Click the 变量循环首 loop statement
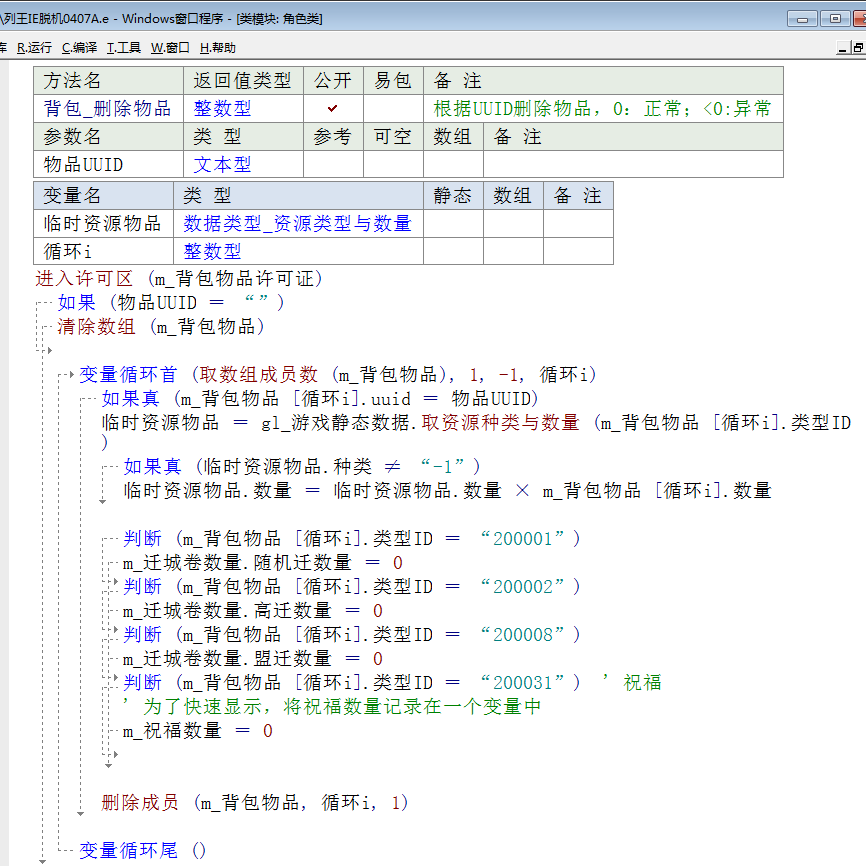This screenshot has height=866, width=866. [x=128, y=375]
